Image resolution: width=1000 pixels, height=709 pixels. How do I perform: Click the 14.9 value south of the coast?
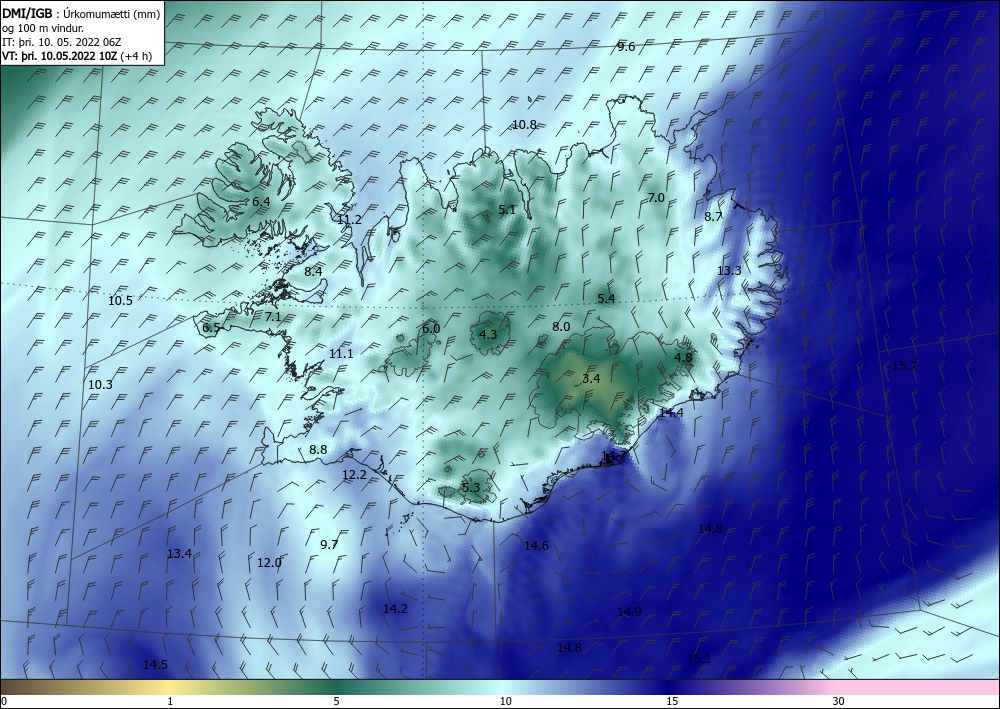[629, 612]
